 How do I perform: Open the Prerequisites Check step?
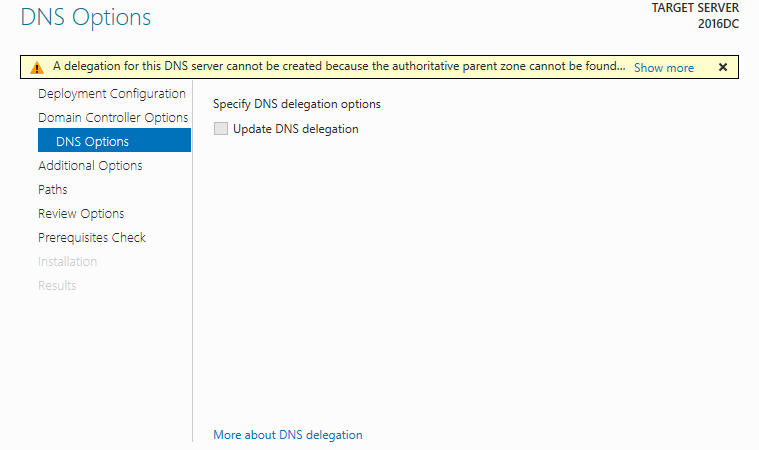pyautogui.click(x=92, y=238)
